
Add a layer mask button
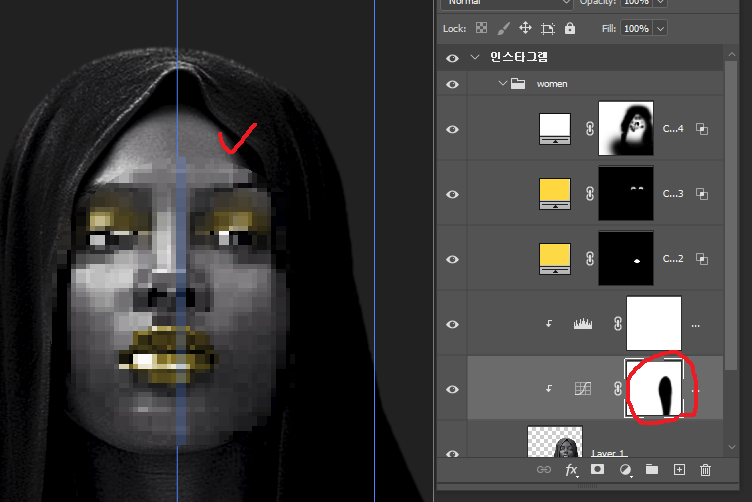point(597,469)
